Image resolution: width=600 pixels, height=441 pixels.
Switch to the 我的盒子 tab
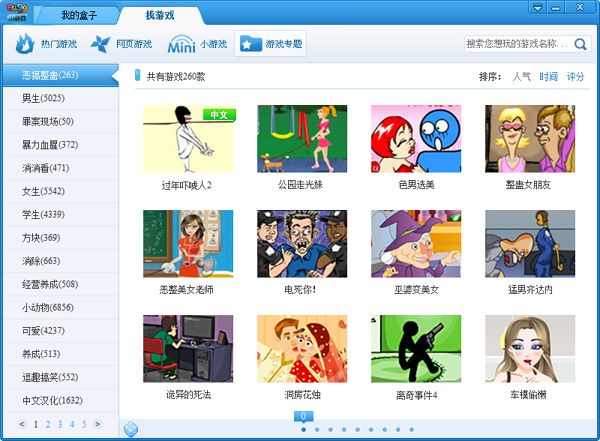(83, 16)
